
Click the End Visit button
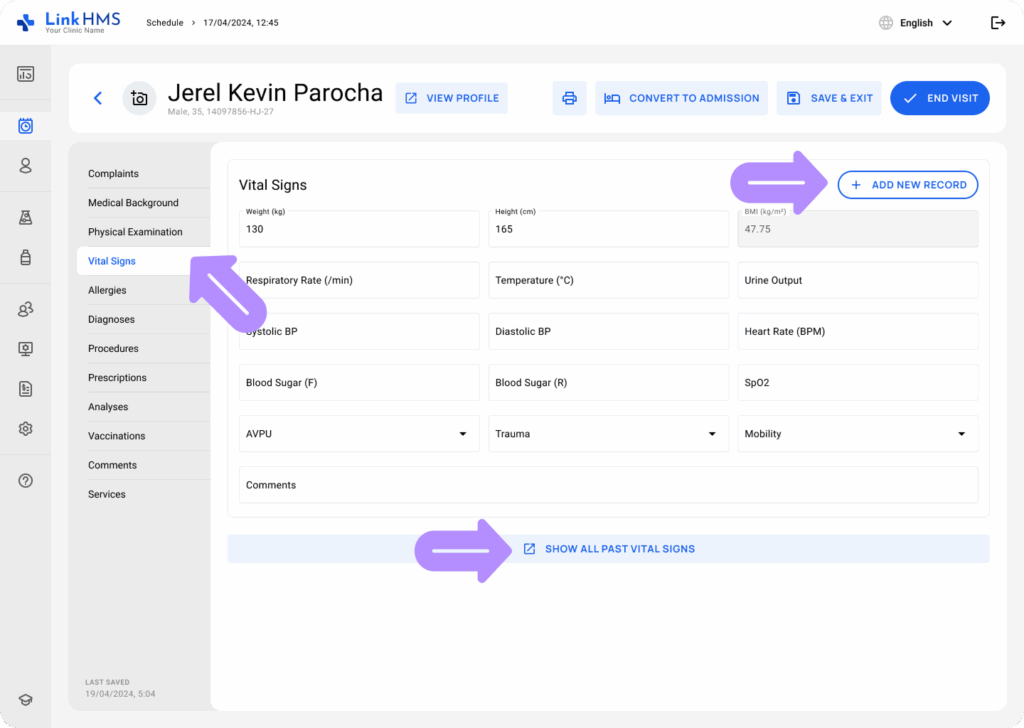[x=940, y=98]
